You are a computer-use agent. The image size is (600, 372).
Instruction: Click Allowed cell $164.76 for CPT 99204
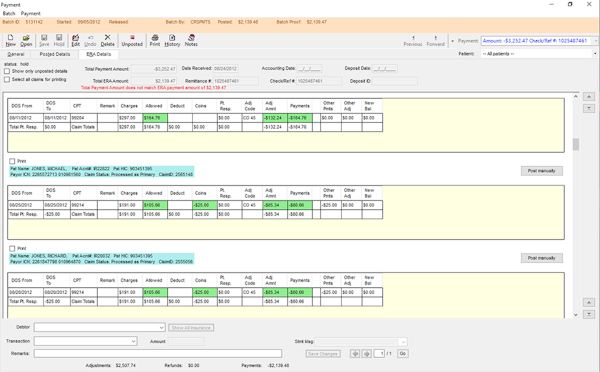click(155, 118)
